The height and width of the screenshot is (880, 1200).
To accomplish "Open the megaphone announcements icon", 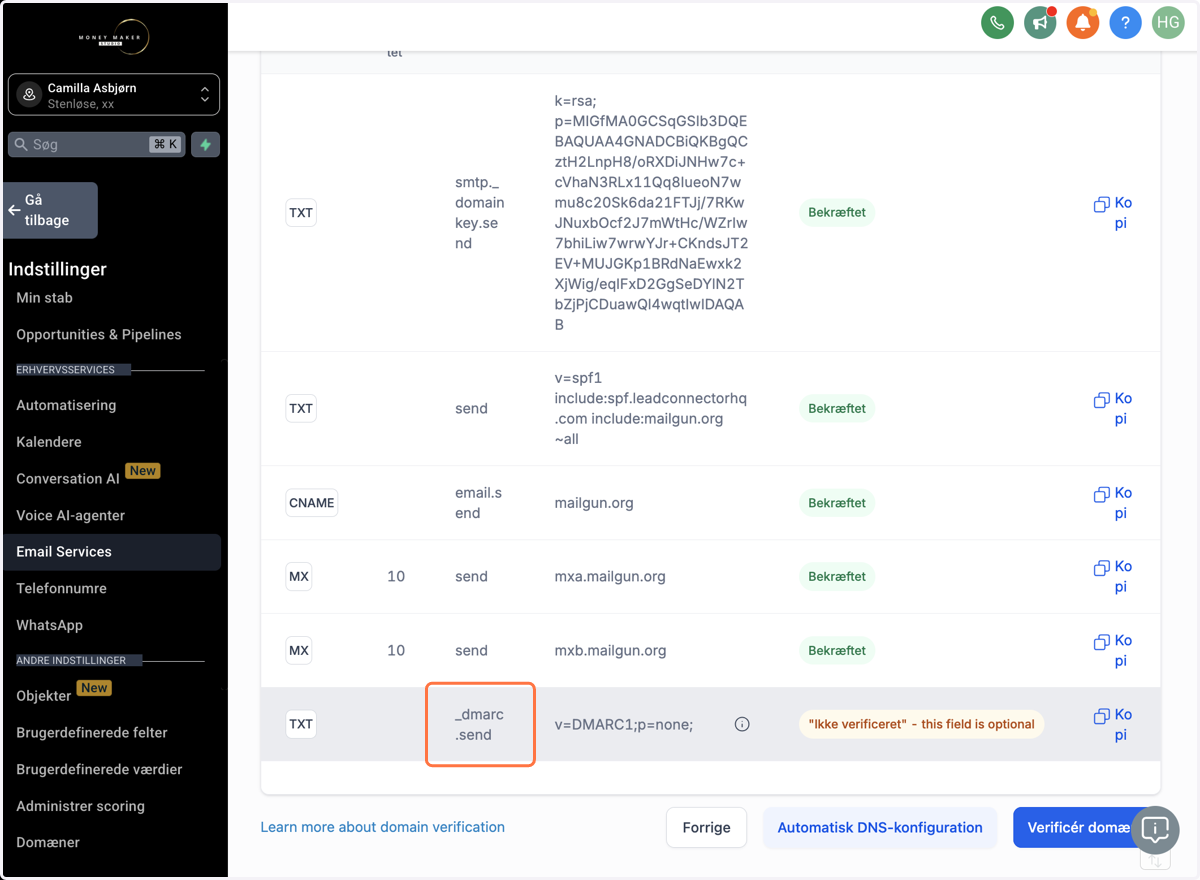I will pos(1040,22).
